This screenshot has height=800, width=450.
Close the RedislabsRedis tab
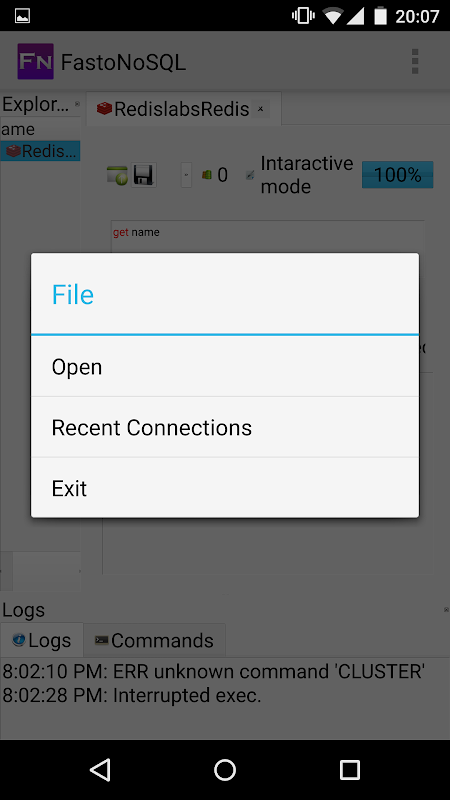click(260, 109)
